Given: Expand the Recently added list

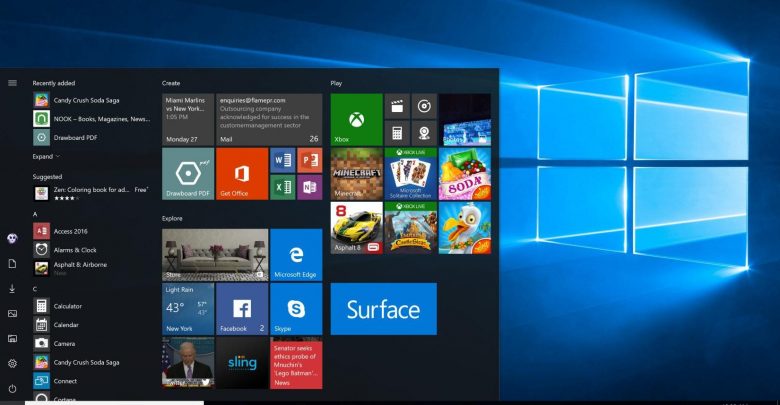Looking at the screenshot, I should tap(46, 156).
